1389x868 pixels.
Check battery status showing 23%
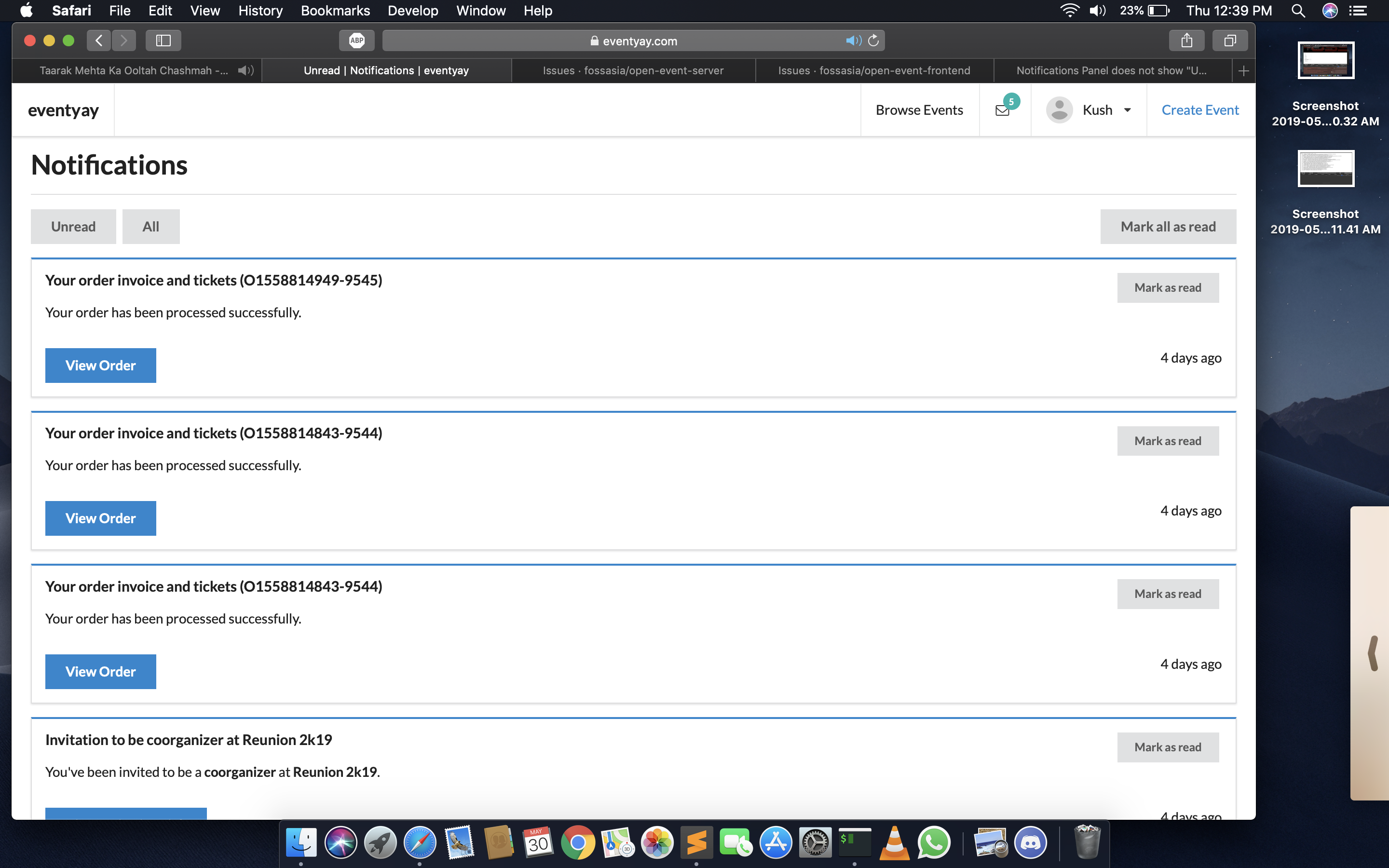tap(1145, 10)
